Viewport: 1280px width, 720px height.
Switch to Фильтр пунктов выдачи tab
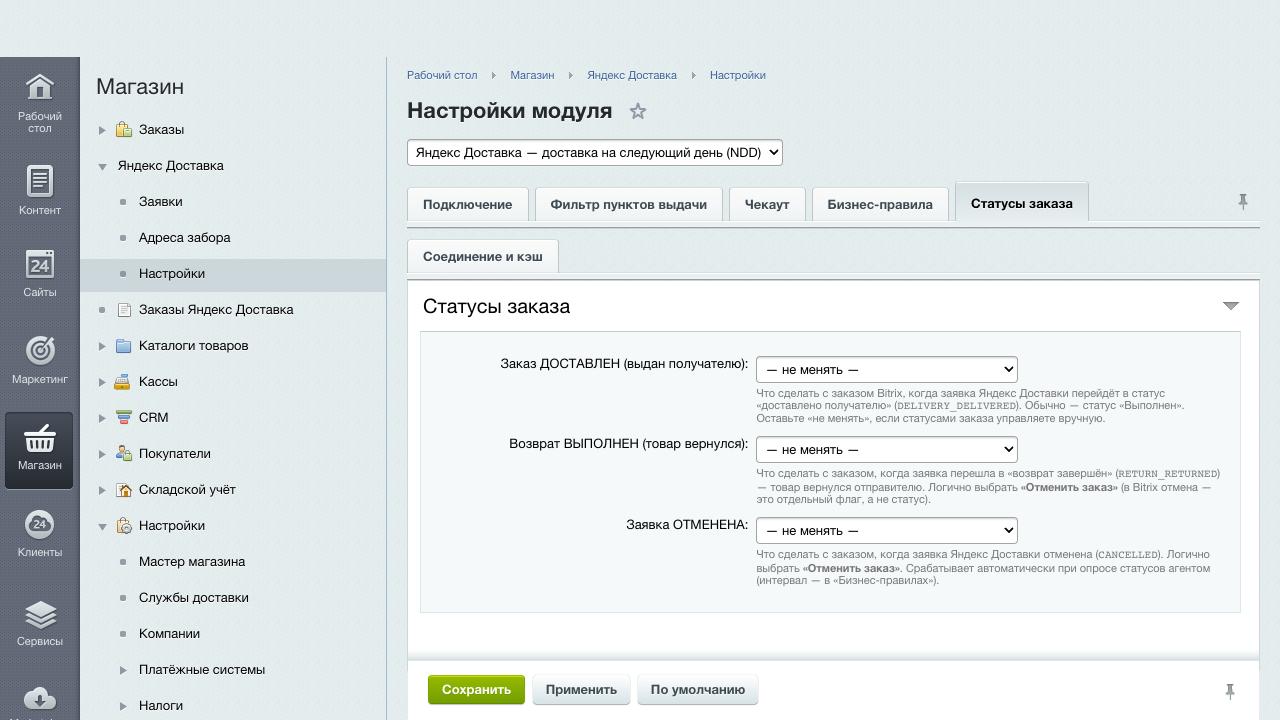click(629, 204)
